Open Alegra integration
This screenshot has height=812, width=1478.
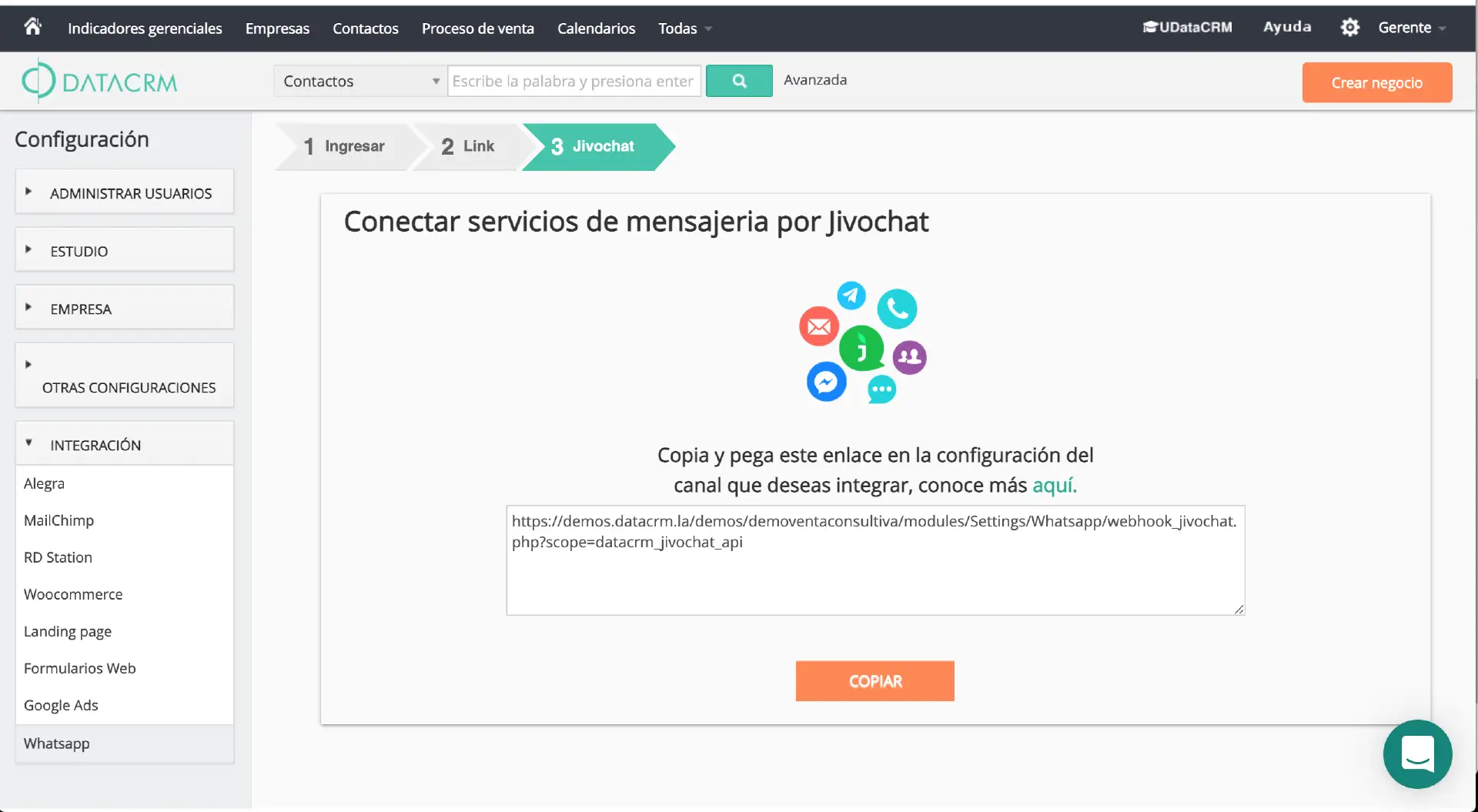click(x=44, y=483)
